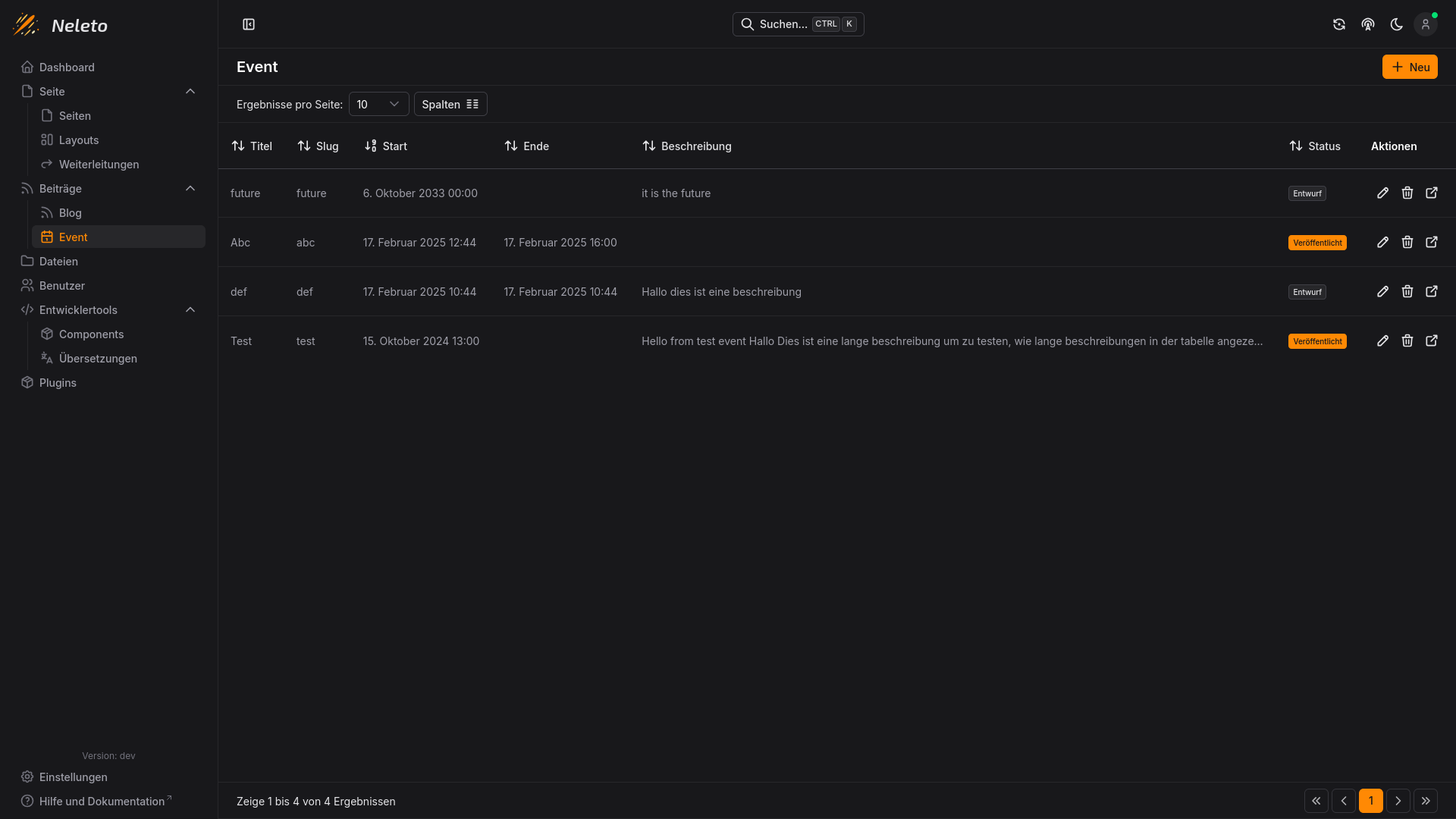
Task: Collapse the Seite sidebar section
Action: tap(190, 91)
